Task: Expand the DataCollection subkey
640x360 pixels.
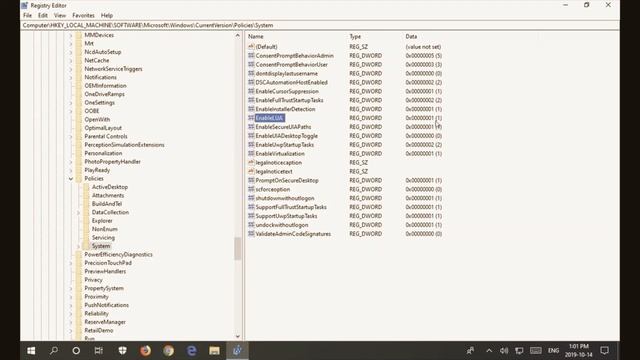Action: coord(78,213)
